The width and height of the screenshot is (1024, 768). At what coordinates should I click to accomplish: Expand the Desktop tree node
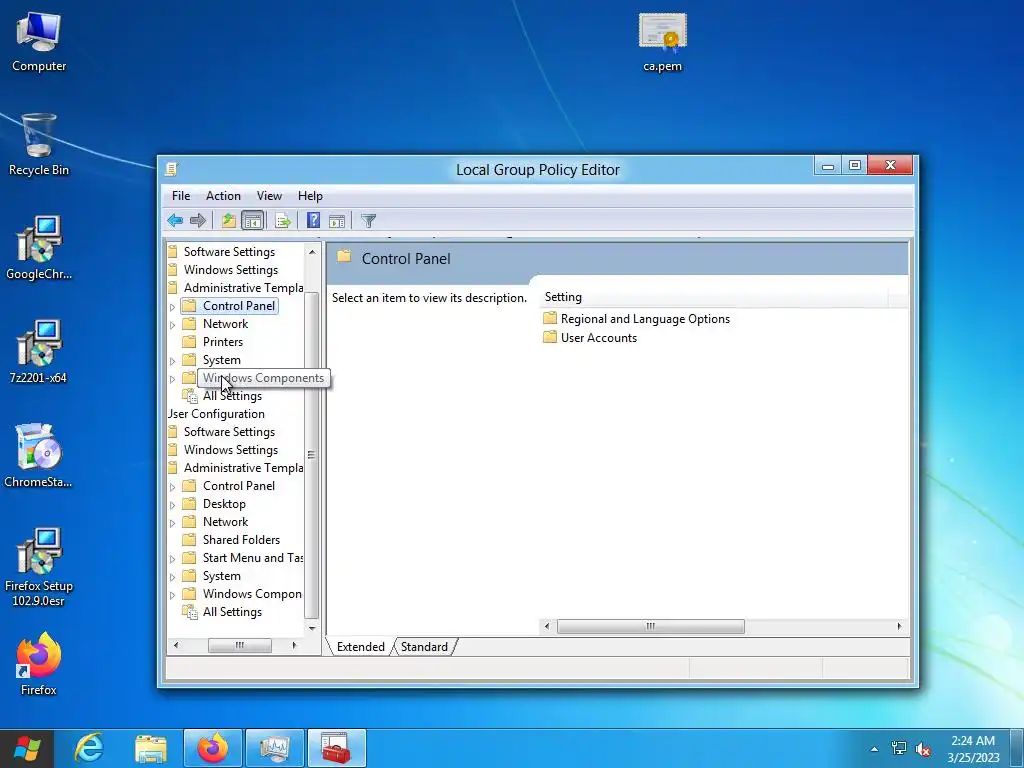tap(172, 505)
